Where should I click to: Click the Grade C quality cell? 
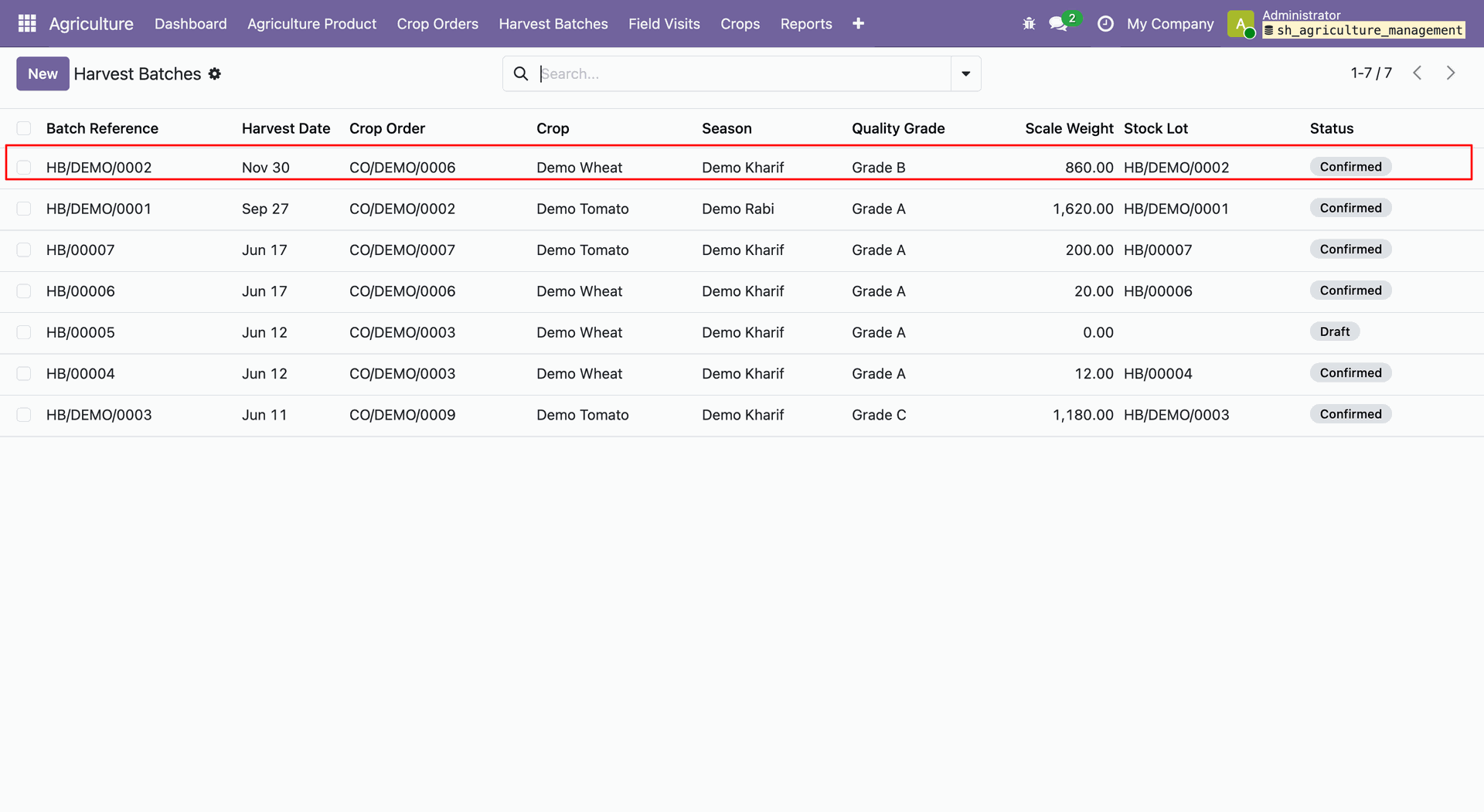click(879, 415)
